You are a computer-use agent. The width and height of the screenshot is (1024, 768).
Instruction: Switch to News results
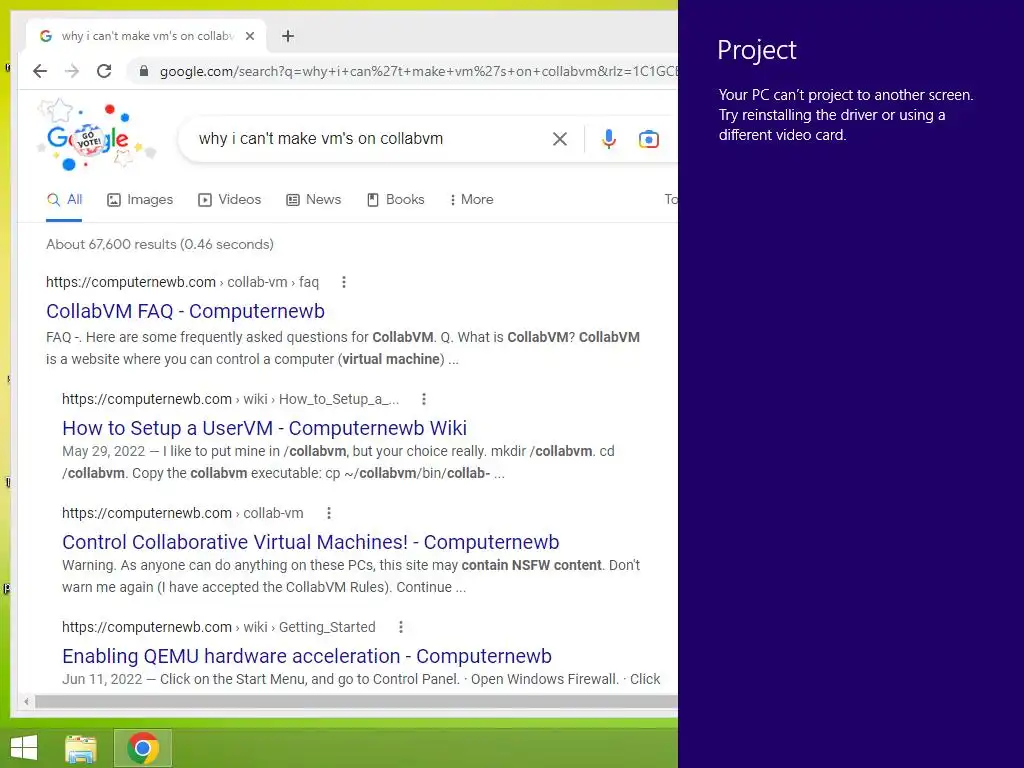pyautogui.click(x=313, y=200)
